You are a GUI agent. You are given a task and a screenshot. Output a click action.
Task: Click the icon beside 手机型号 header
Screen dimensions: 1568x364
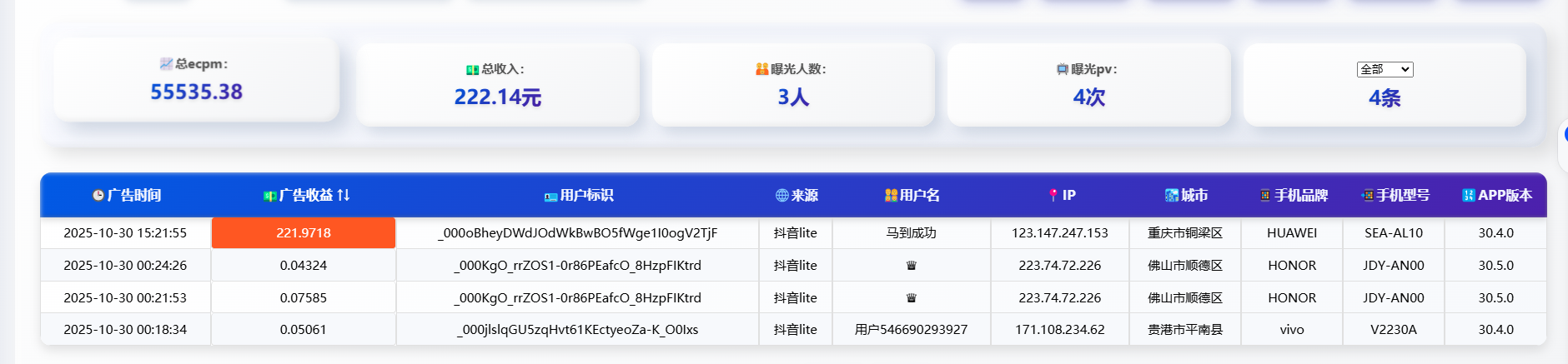(1367, 196)
